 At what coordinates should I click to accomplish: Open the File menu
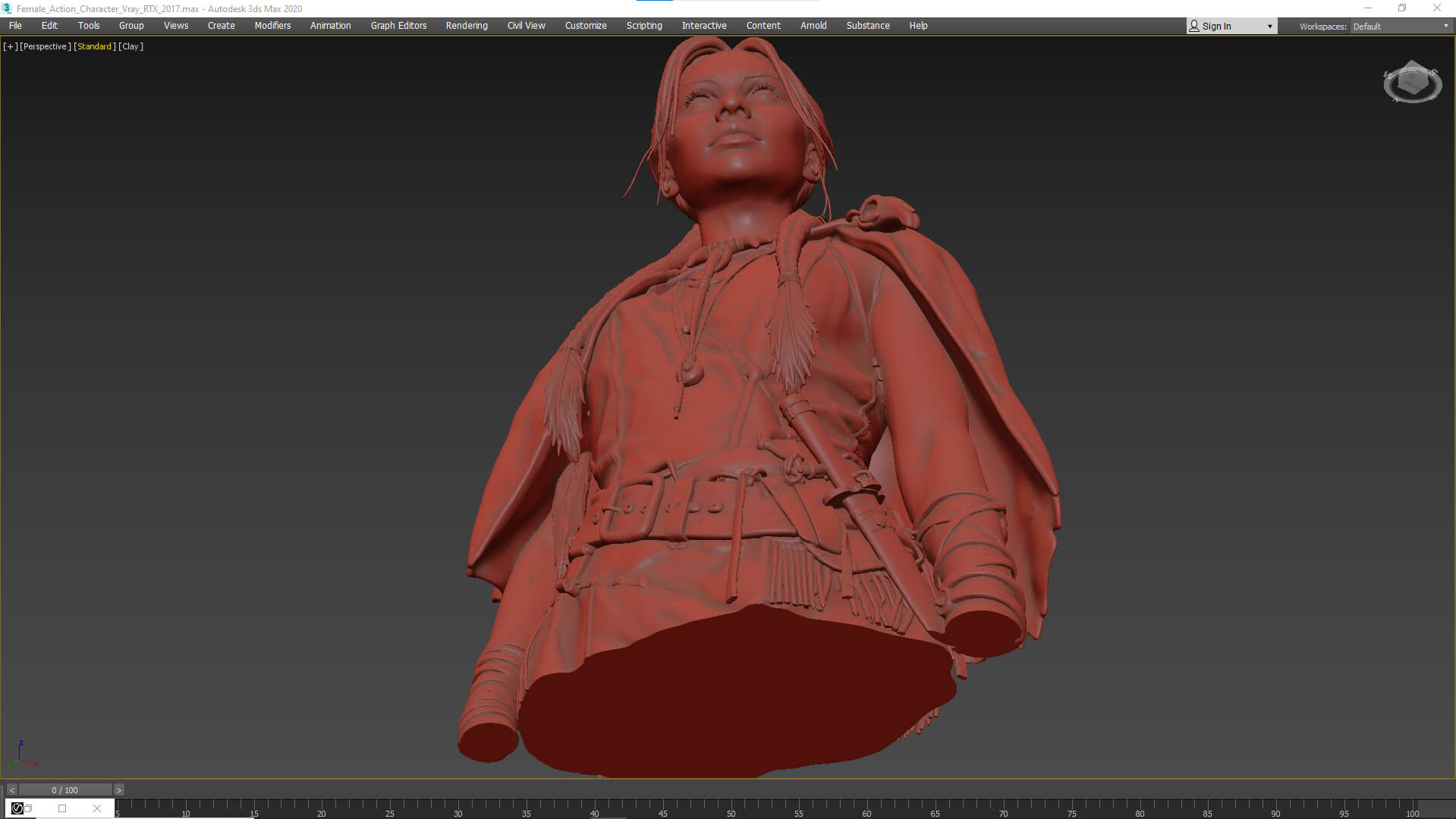point(15,26)
